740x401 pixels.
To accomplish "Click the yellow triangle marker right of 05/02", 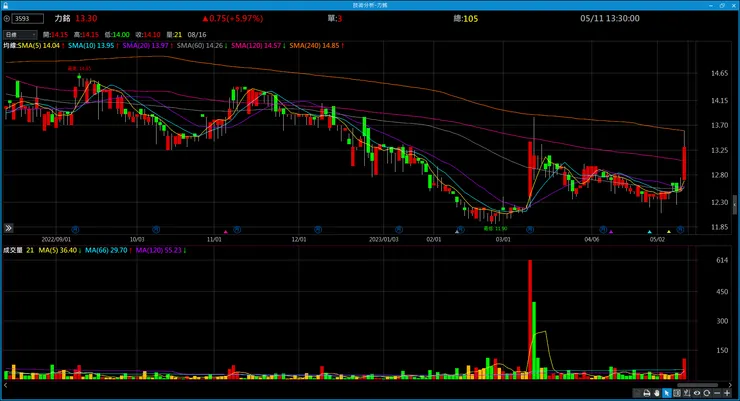I will pos(669,232).
